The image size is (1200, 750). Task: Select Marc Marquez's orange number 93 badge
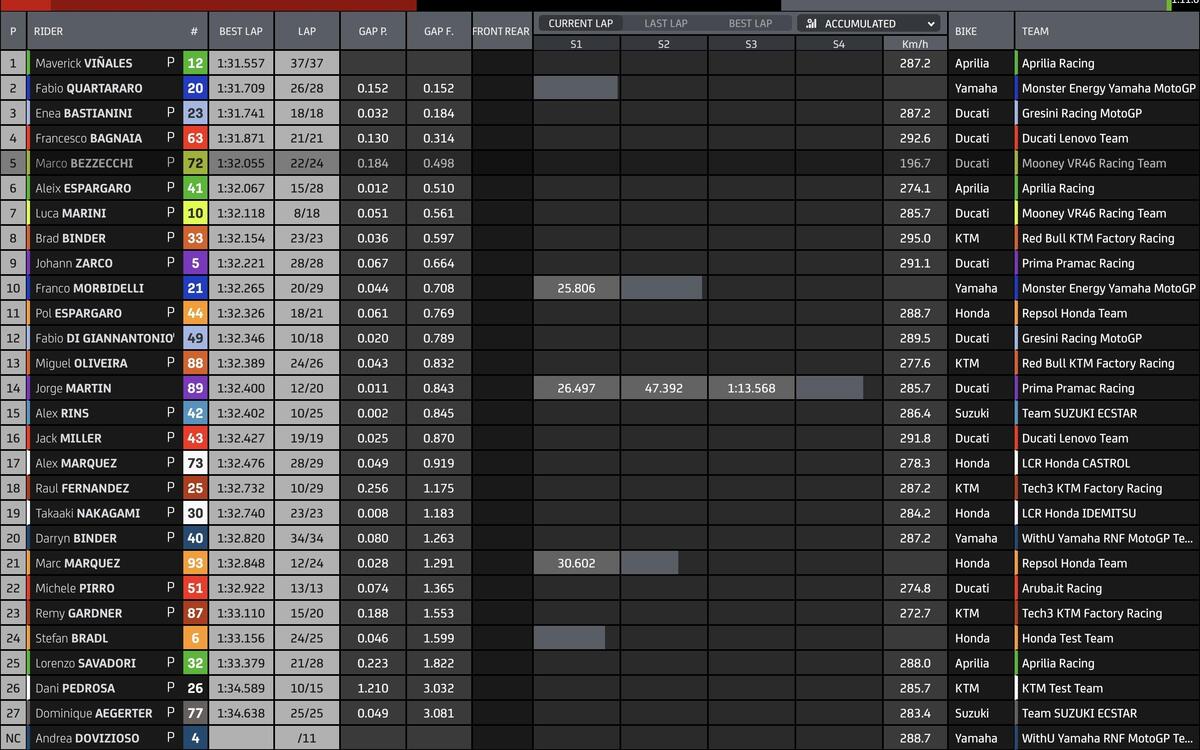click(195, 563)
